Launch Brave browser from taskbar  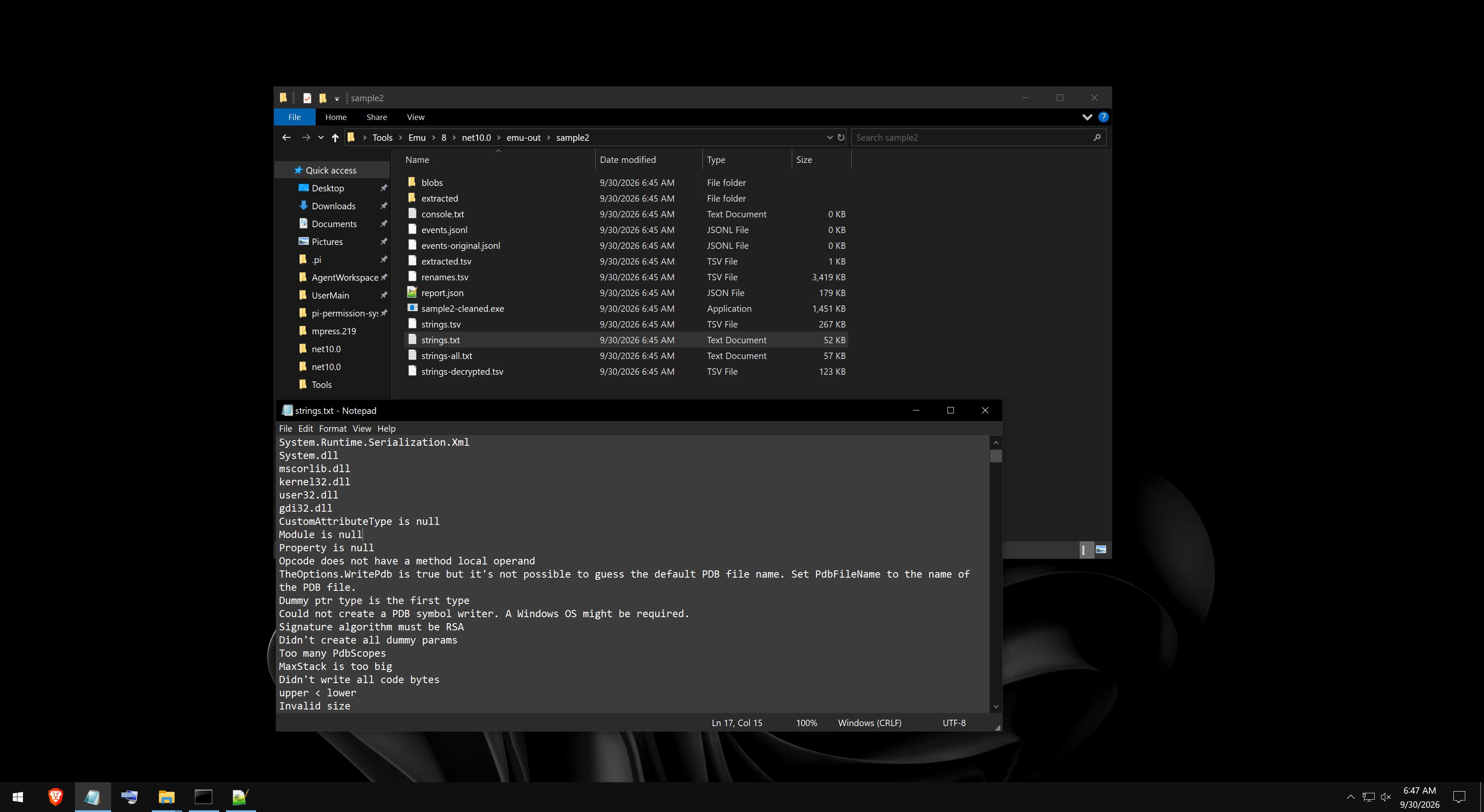[x=55, y=797]
